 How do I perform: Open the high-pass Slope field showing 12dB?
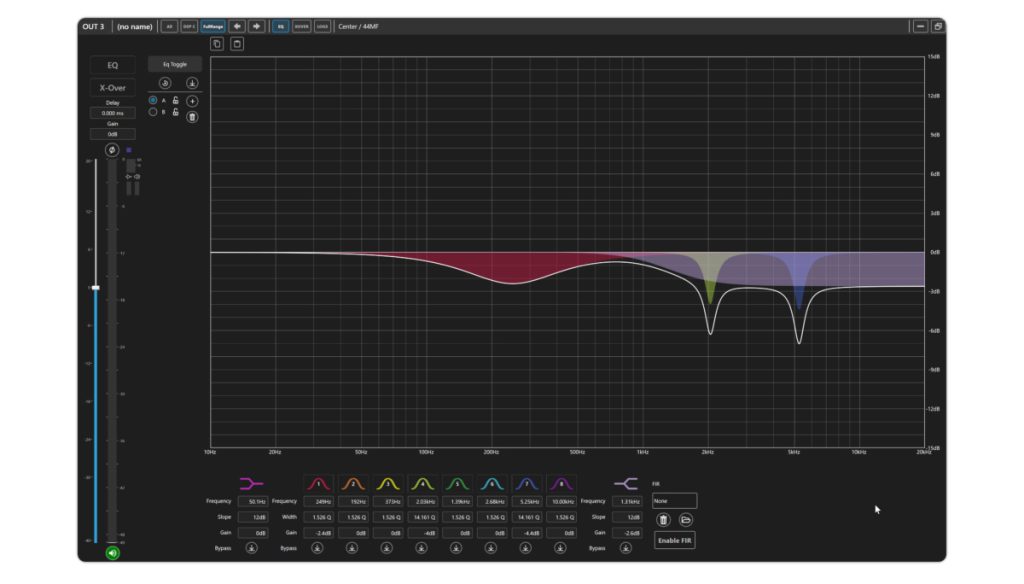tap(253, 517)
